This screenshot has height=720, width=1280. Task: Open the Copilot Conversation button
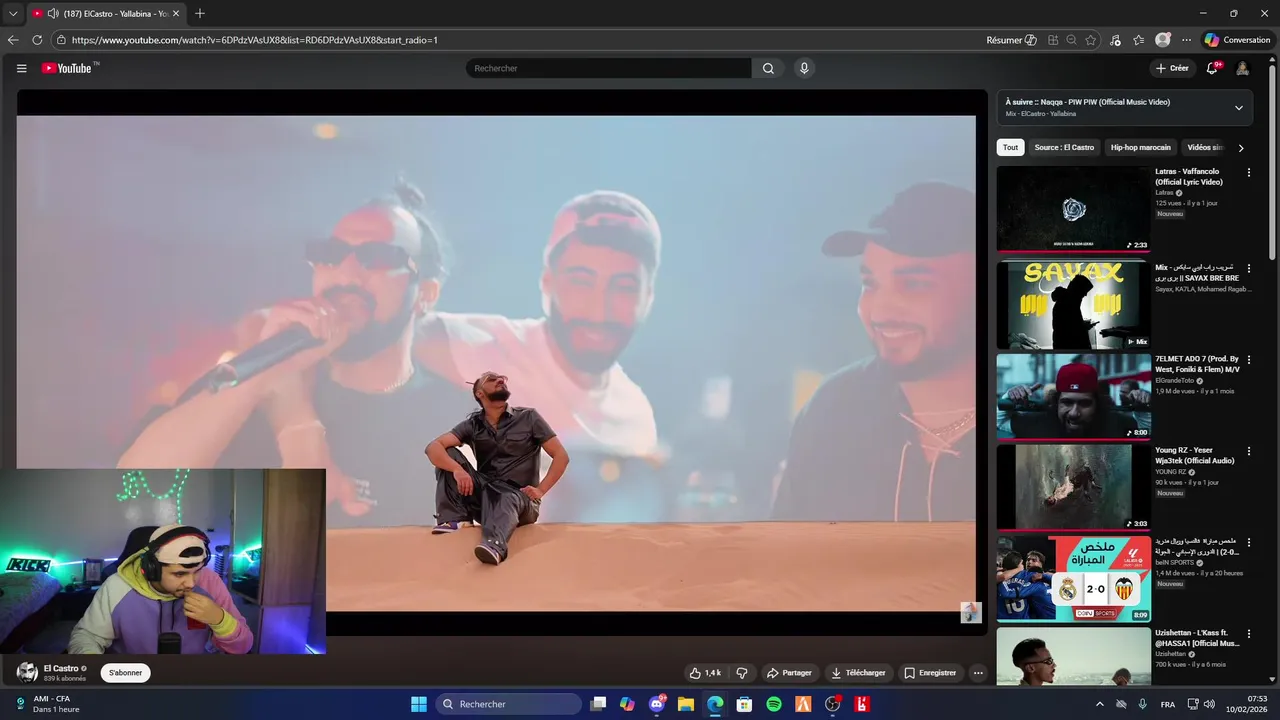click(1237, 40)
